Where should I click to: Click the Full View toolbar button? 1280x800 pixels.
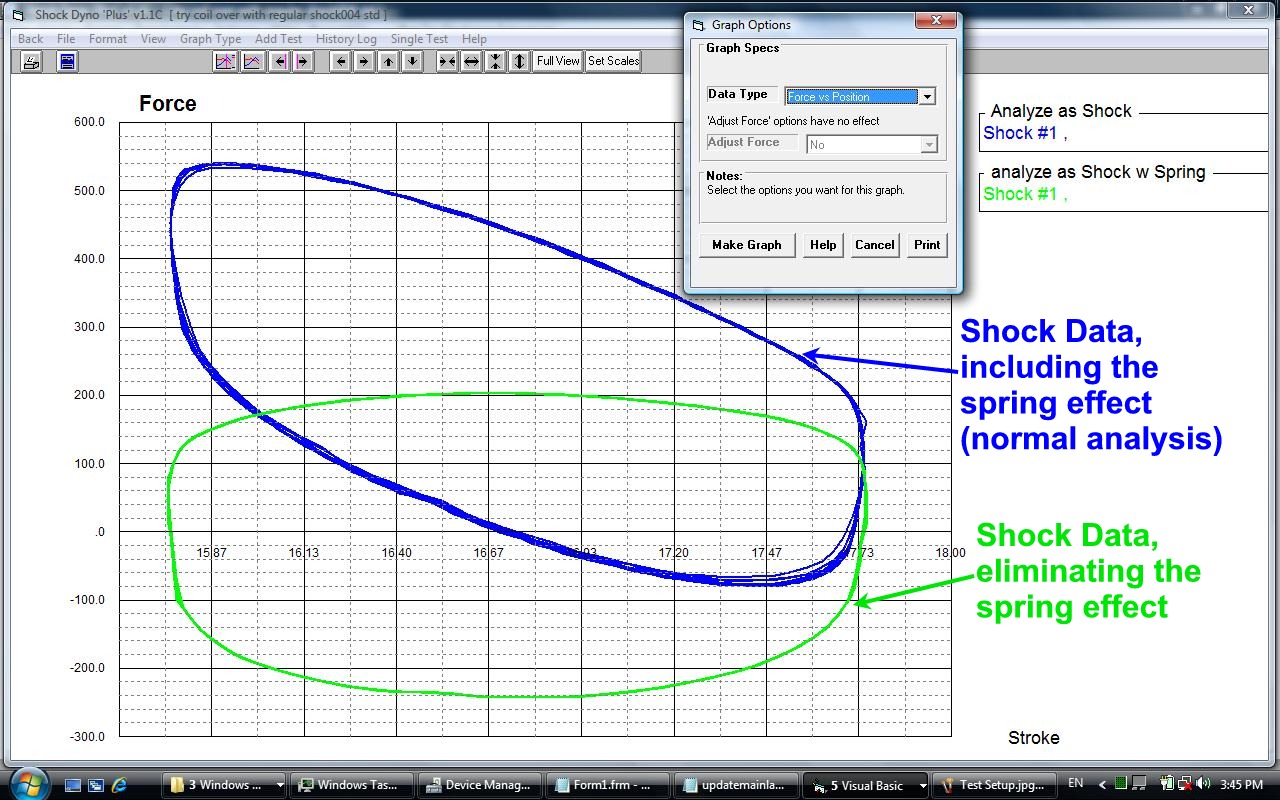pos(558,61)
